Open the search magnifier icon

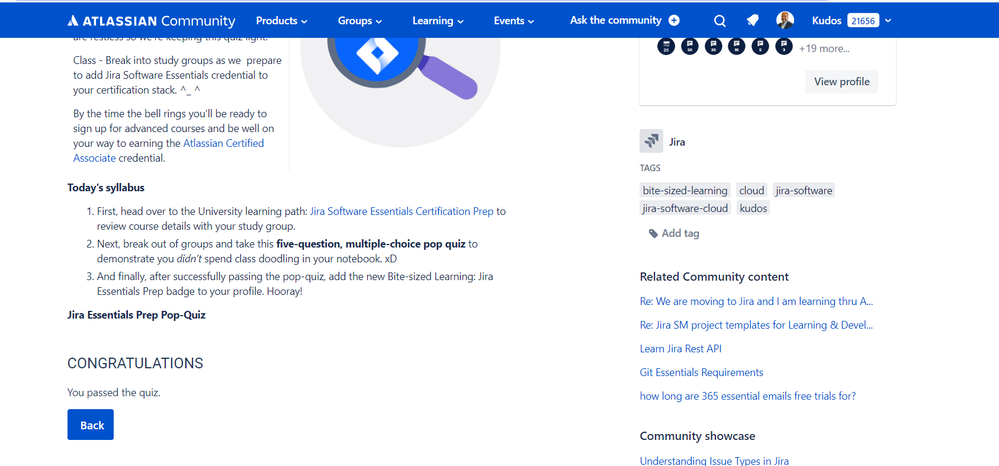click(x=720, y=21)
